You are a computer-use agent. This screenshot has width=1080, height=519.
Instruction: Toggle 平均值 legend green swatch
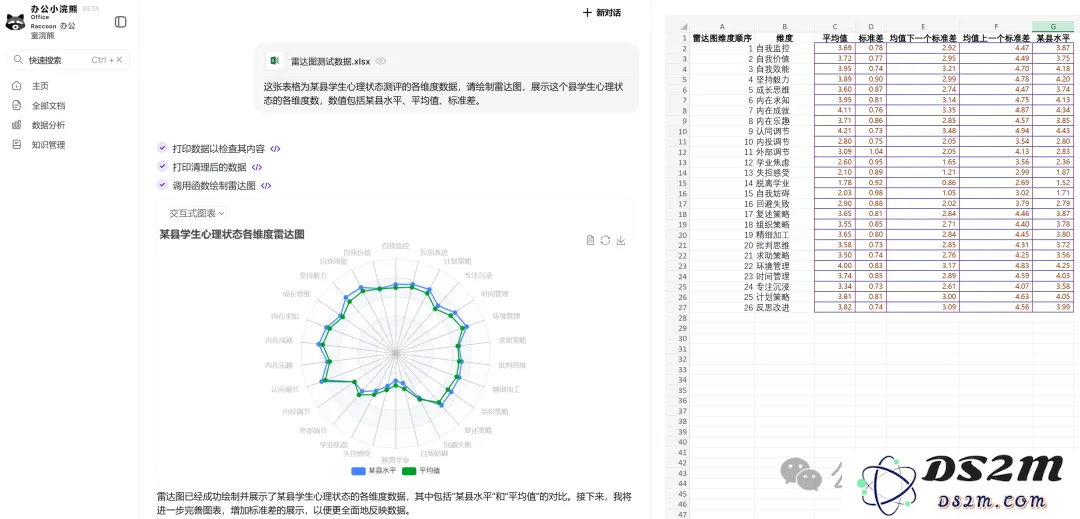point(410,471)
